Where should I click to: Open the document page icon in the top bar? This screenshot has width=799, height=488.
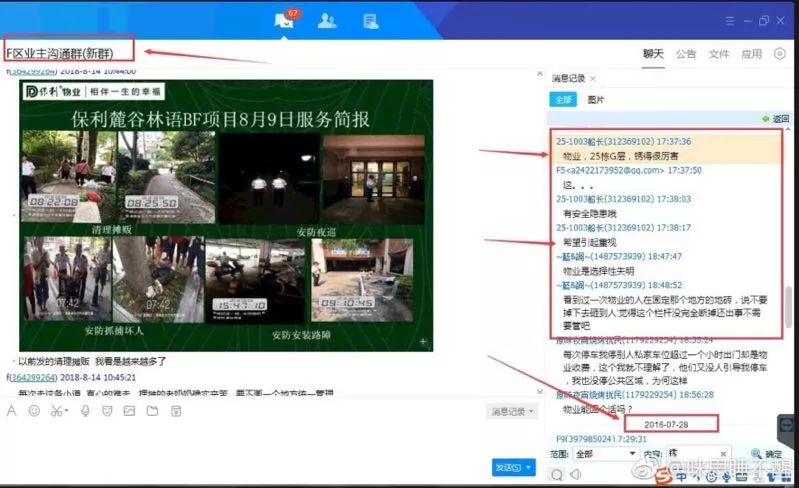click(370, 21)
